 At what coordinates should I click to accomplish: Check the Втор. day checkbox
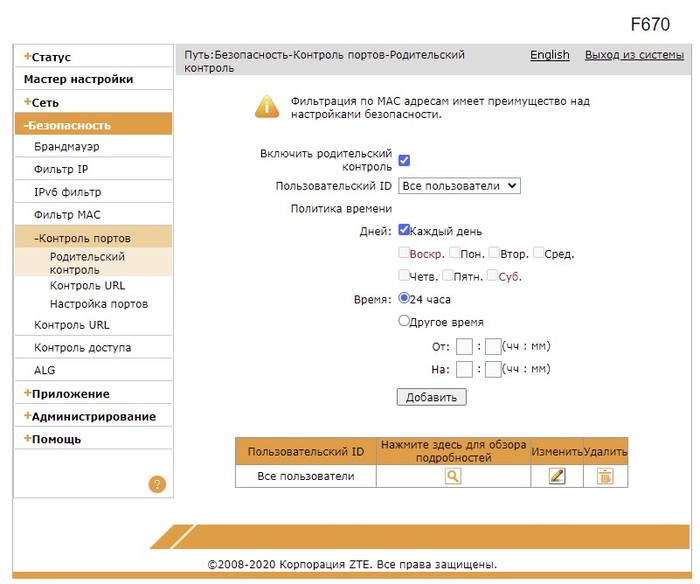(x=494, y=253)
